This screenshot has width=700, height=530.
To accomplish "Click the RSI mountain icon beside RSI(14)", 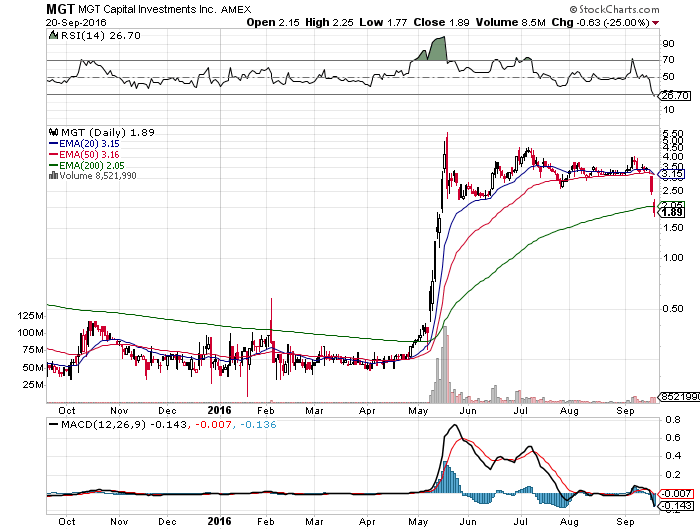I will click(x=53, y=35).
